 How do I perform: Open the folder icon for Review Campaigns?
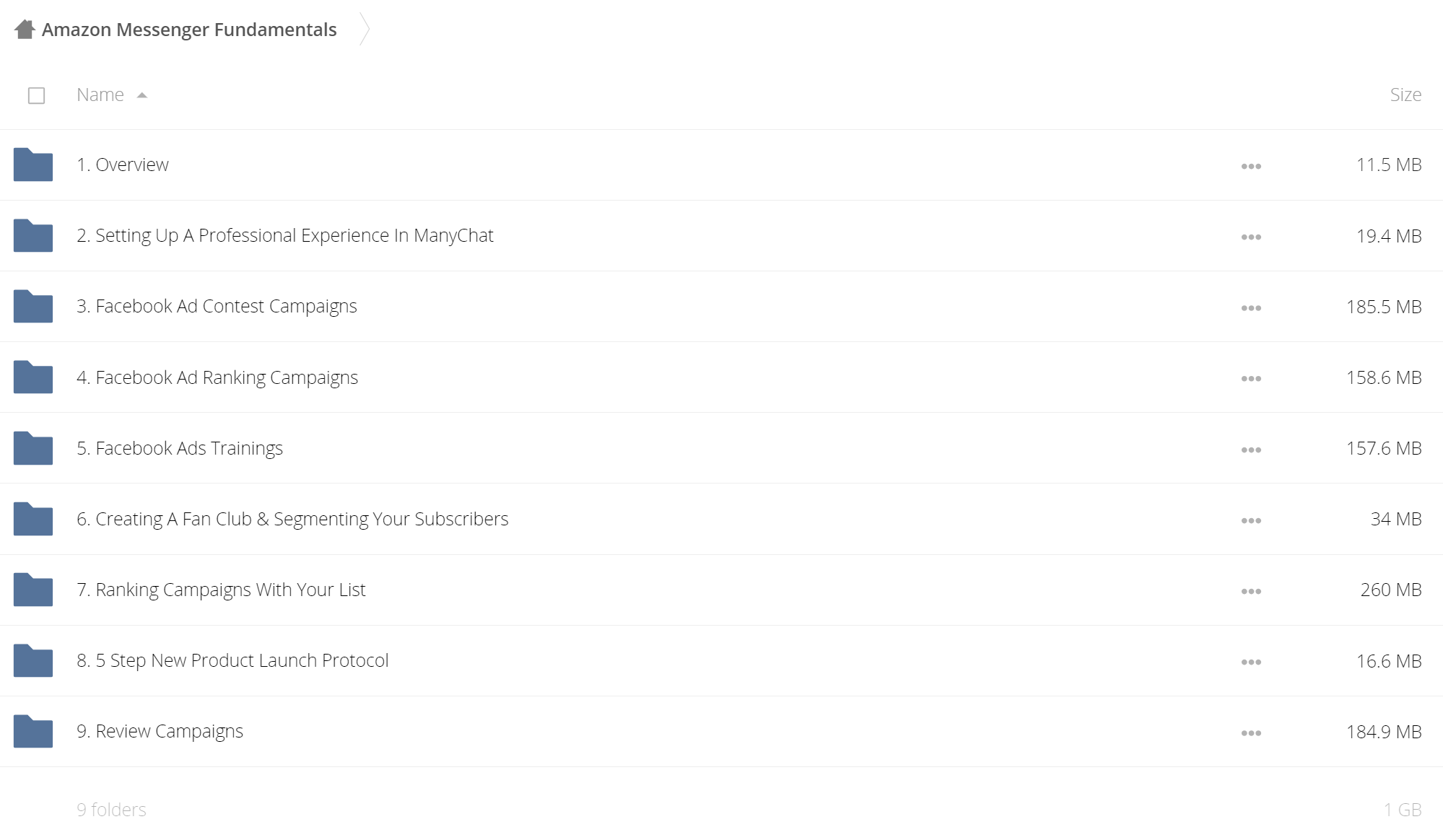[33, 731]
